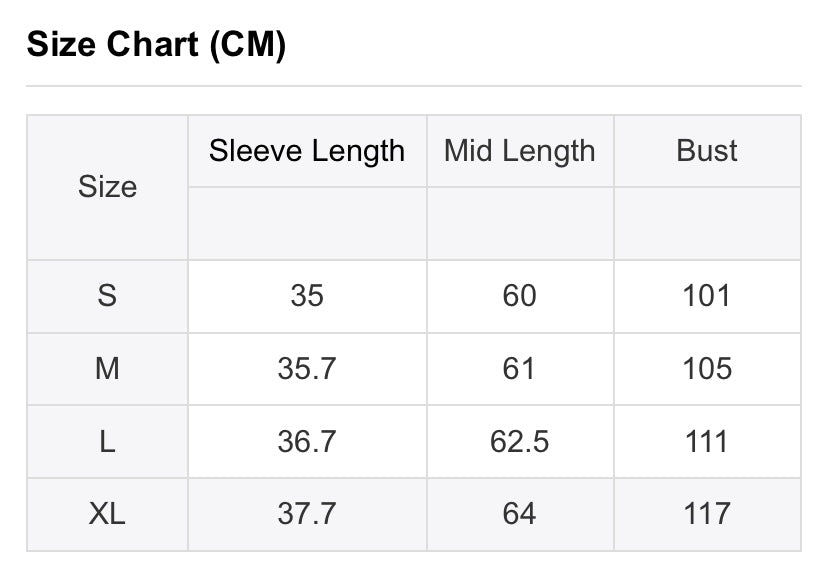This screenshot has width=827, height=572.
Task: Click mid length value 60
Action: point(520,295)
